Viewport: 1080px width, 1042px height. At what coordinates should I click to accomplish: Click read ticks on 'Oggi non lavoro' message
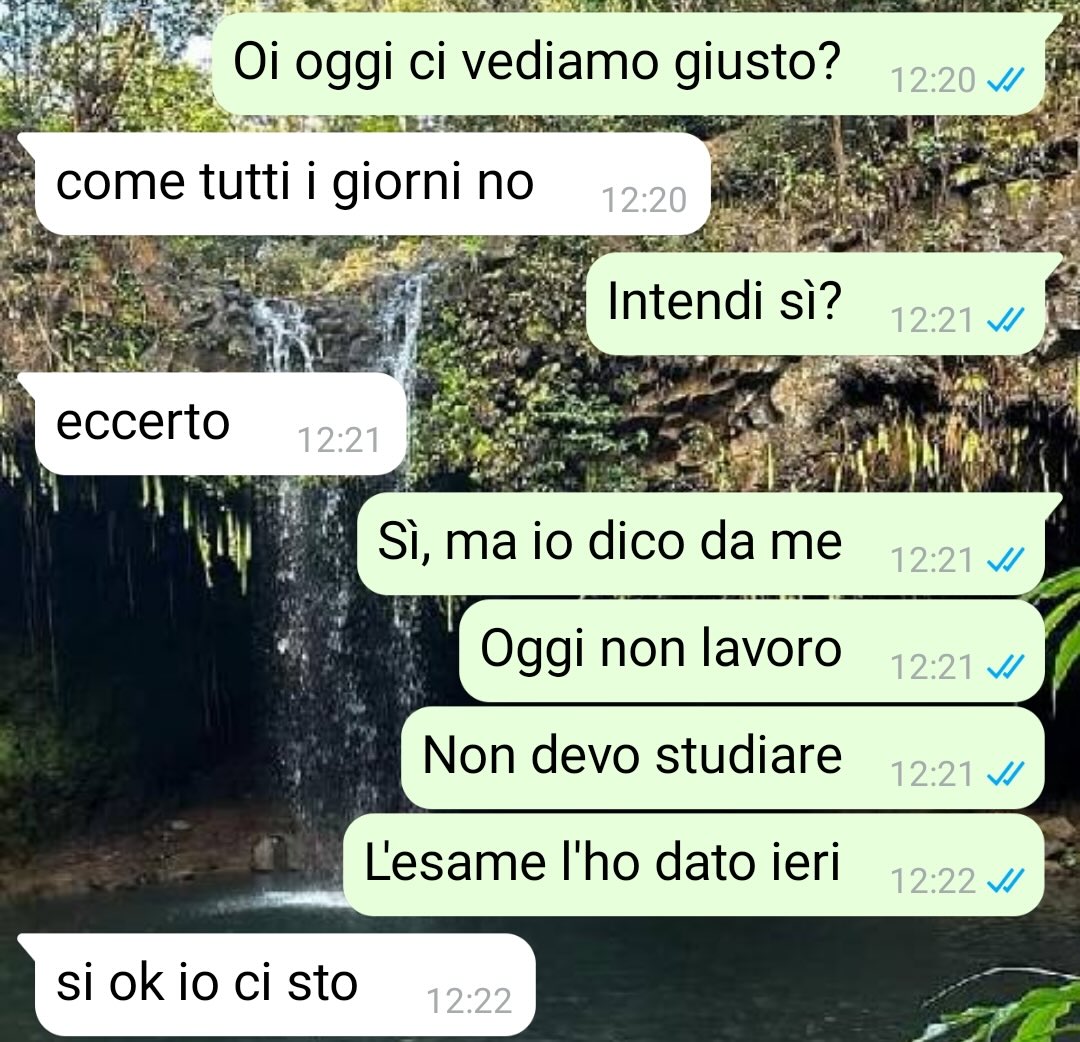(1006, 667)
